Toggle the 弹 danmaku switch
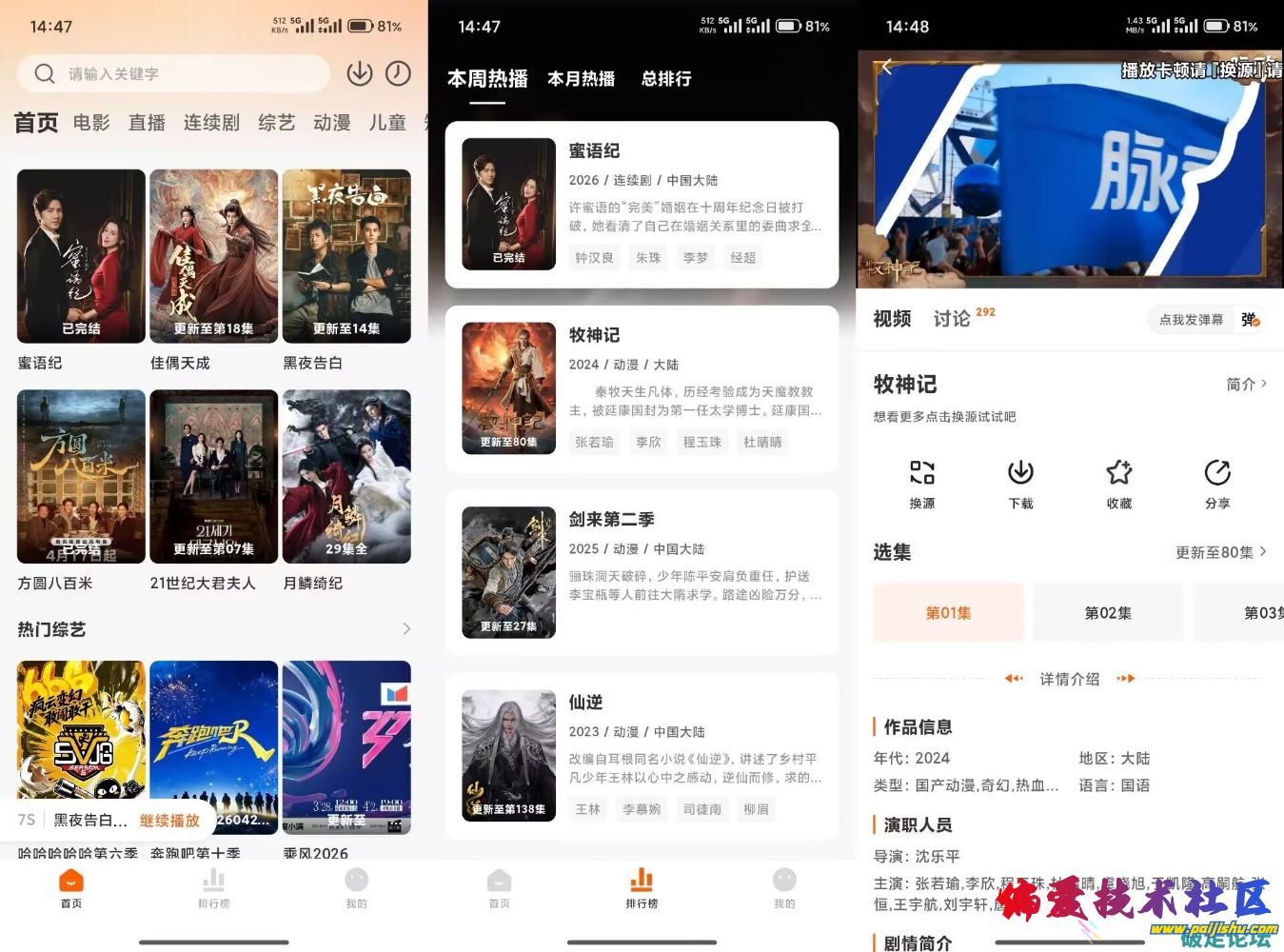 coord(1251,320)
